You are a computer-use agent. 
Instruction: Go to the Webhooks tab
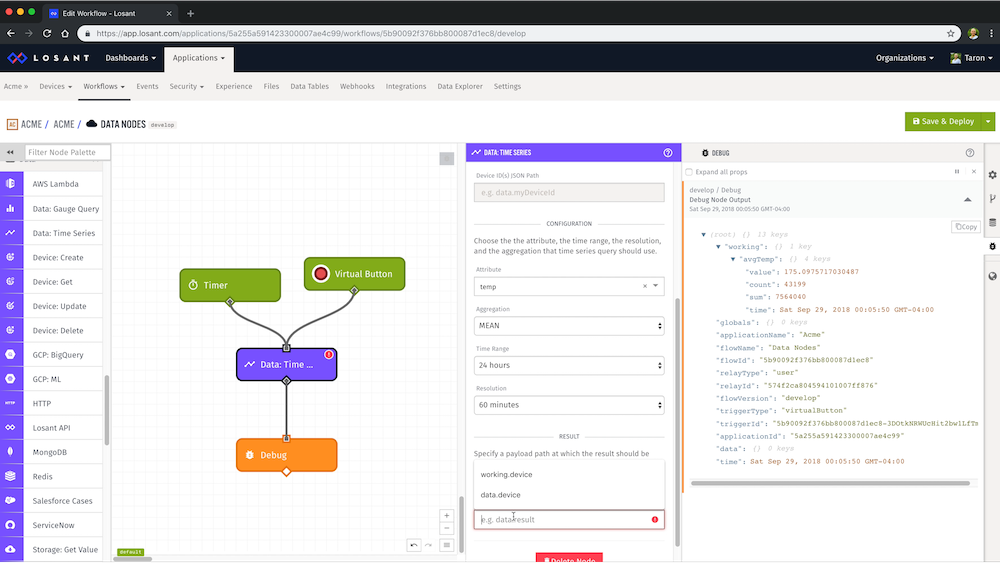357,86
